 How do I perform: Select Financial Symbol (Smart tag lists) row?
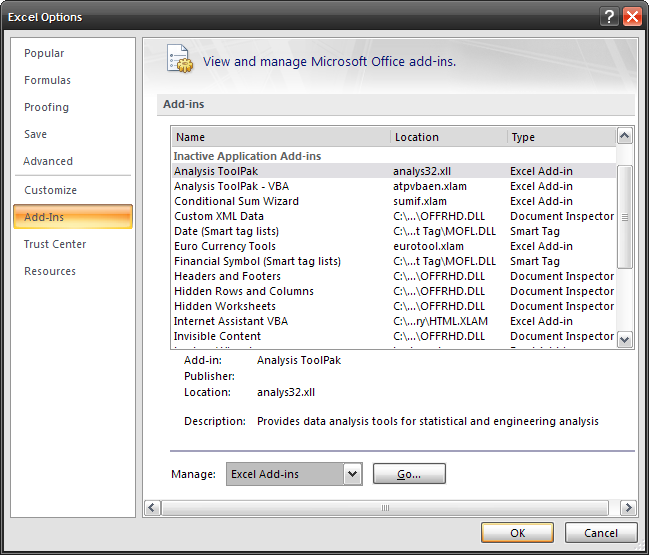click(394, 261)
